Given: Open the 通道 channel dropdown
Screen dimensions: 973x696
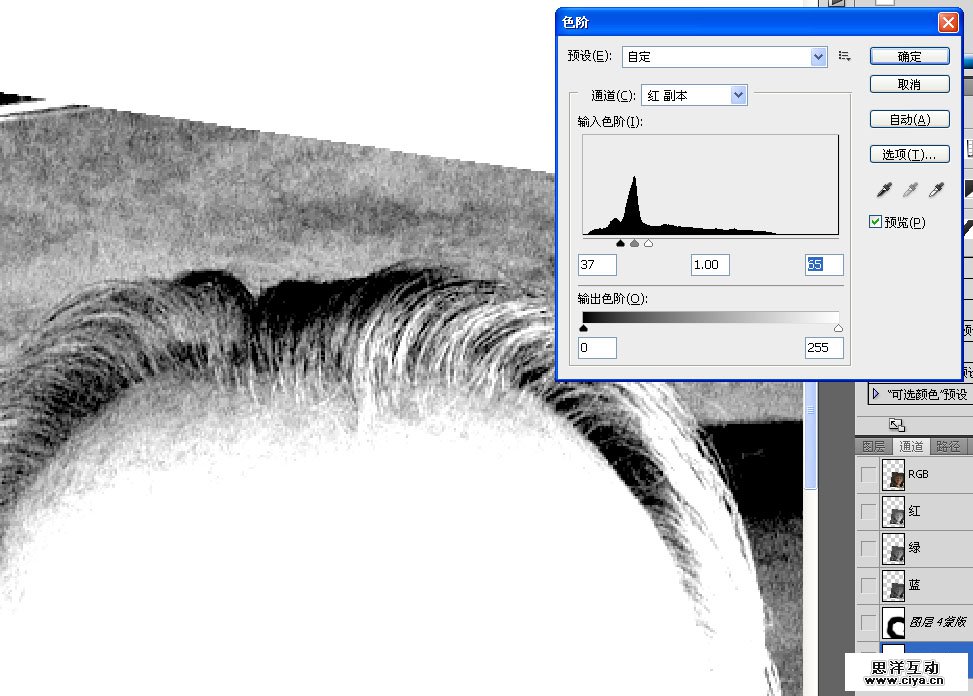Looking at the screenshot, I should [x=738, y=95].
